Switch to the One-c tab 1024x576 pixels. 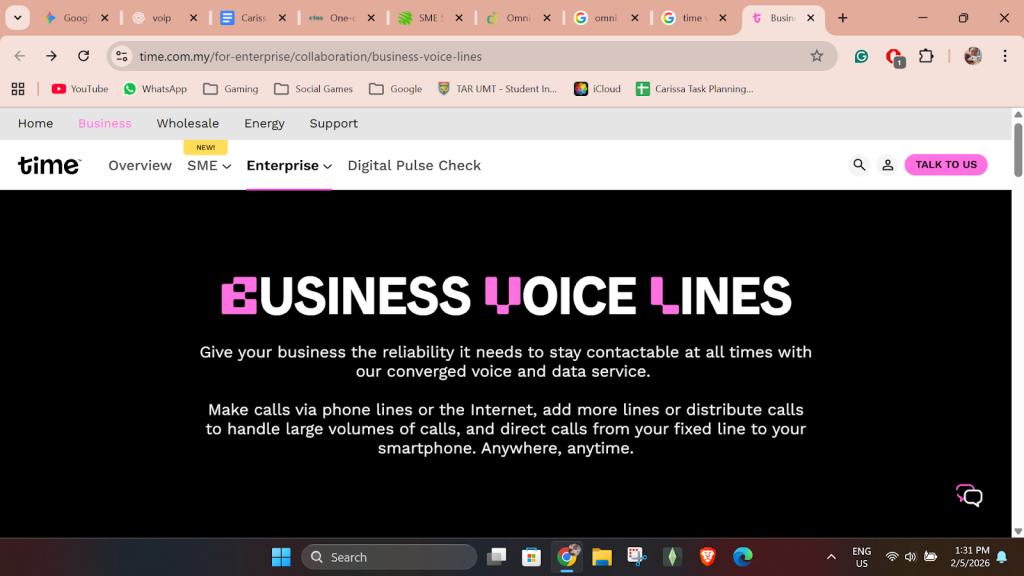coord(333,18)
